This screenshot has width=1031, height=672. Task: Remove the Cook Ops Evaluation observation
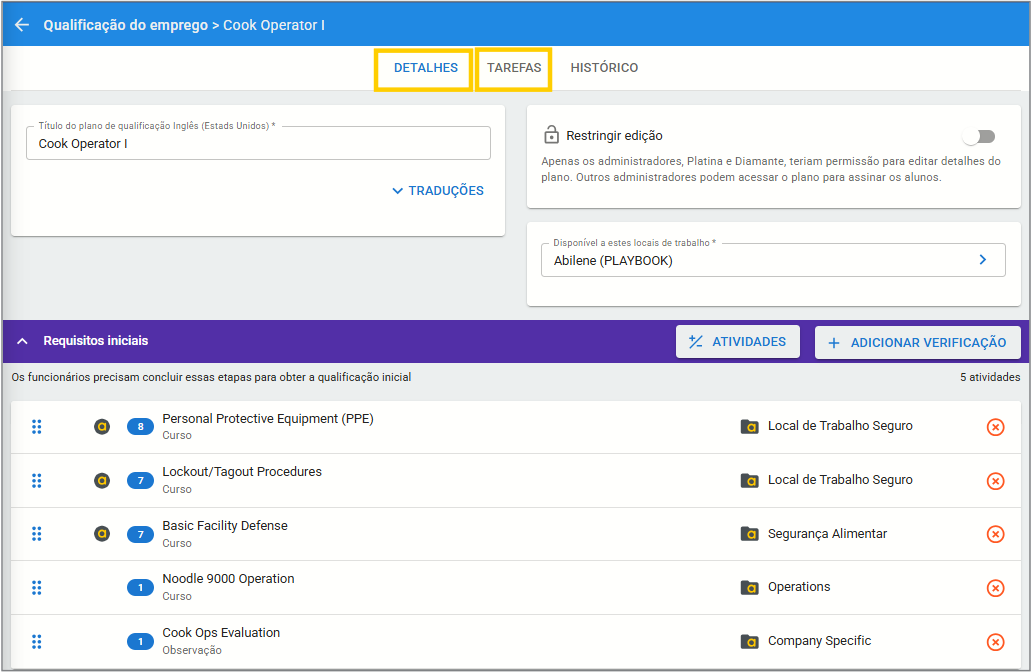tap(995, 642)
